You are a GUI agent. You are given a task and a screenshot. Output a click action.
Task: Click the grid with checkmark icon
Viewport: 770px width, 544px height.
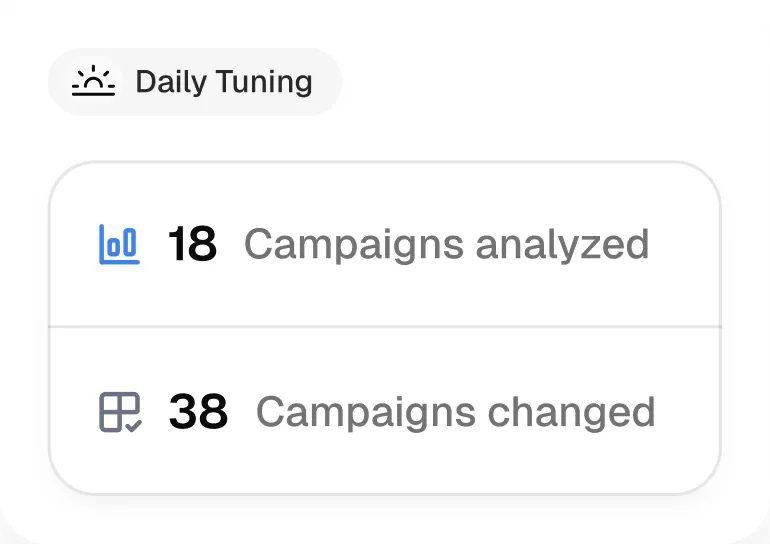[x=121, y=412]
